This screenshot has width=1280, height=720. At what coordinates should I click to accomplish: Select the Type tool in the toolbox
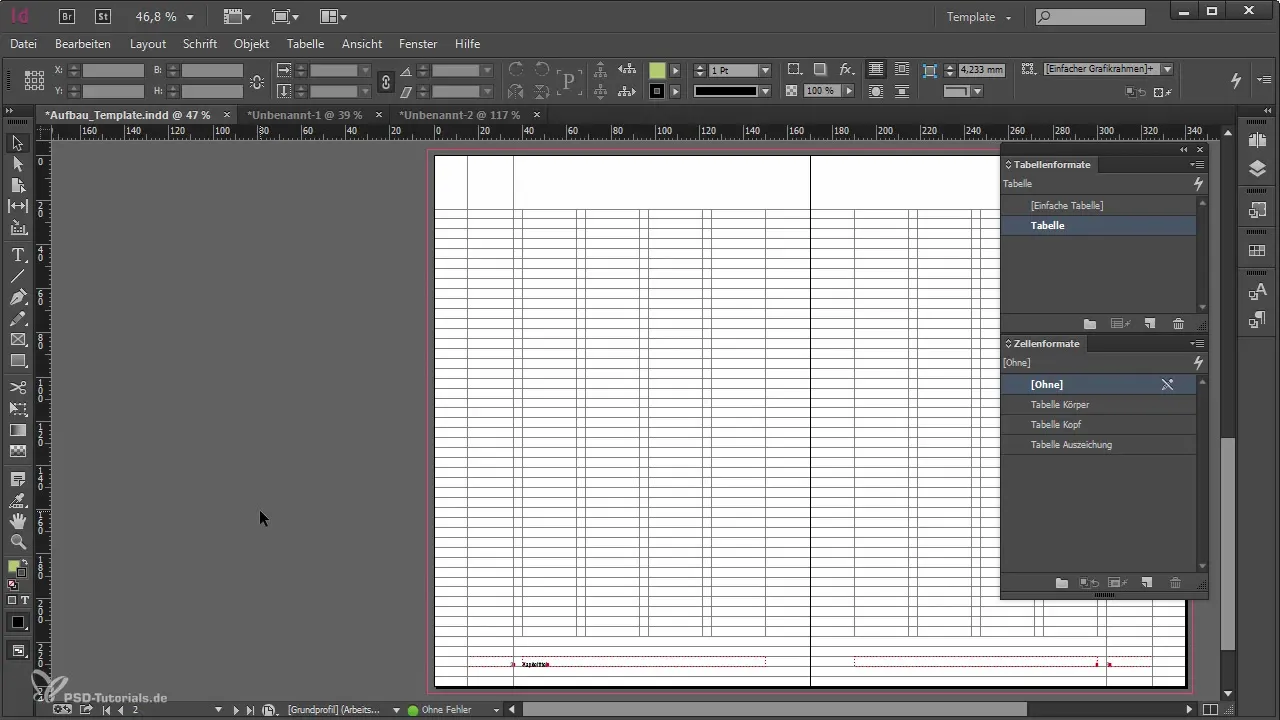click(18, 255)
